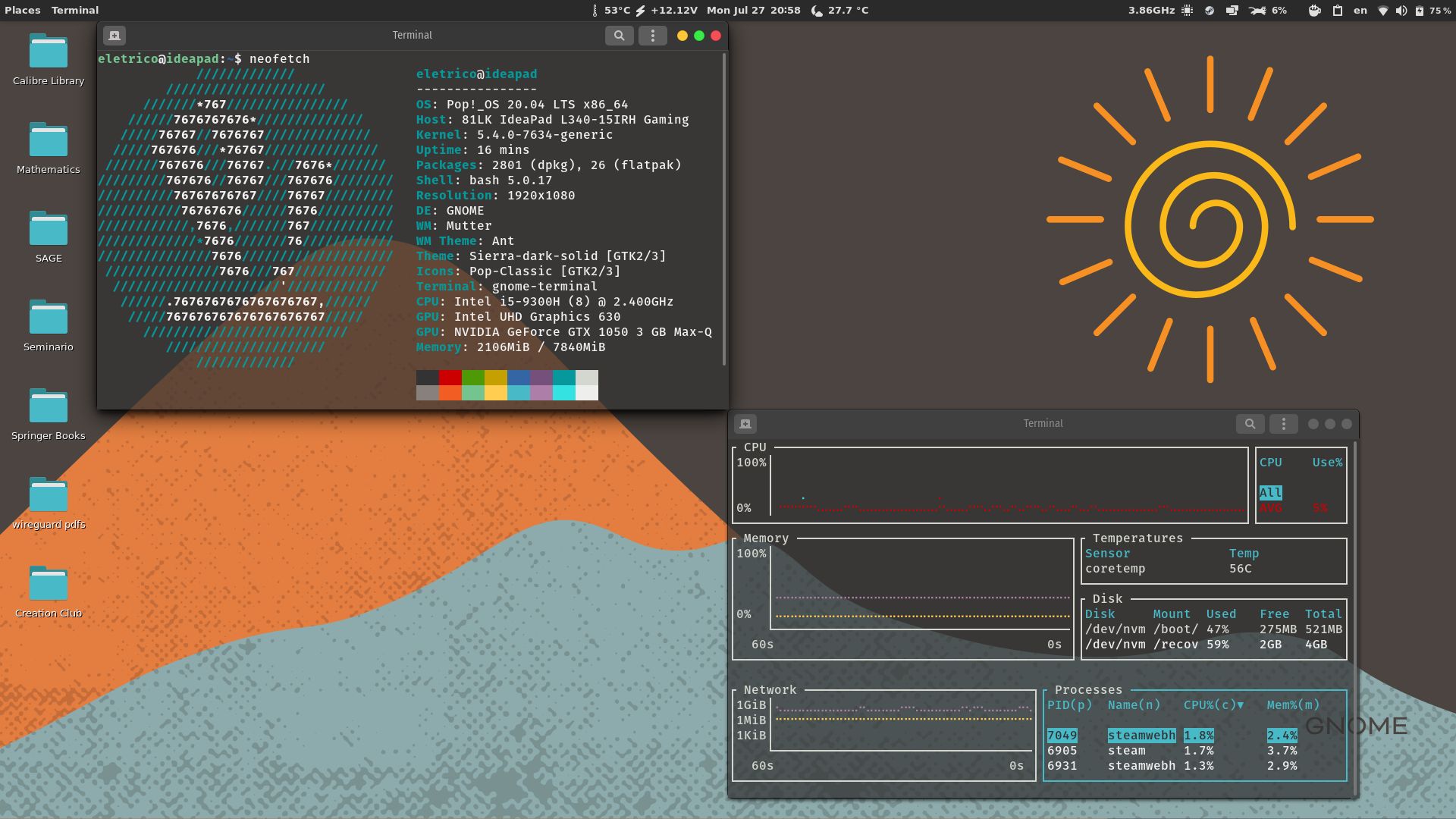
Task: Click the Mem%(m) column header
Action: 1293,705
